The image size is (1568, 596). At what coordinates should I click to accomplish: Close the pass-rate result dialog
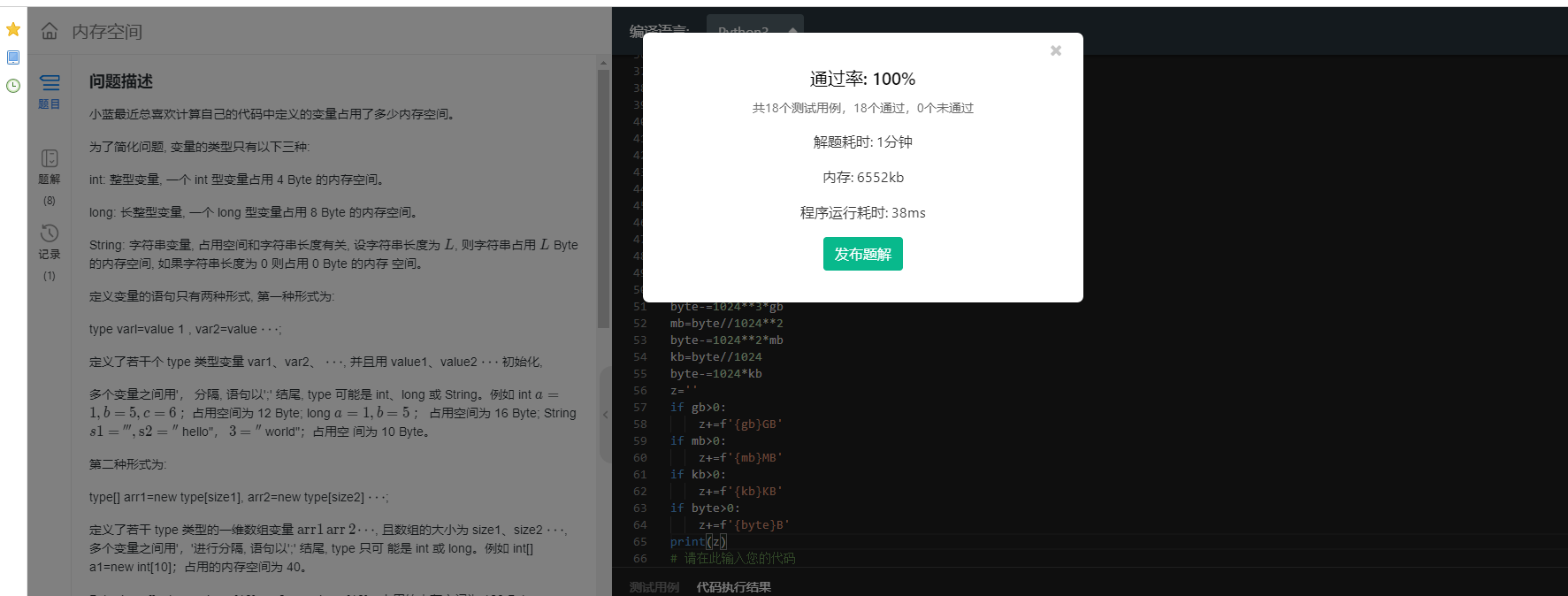[x=1056, y=50]
